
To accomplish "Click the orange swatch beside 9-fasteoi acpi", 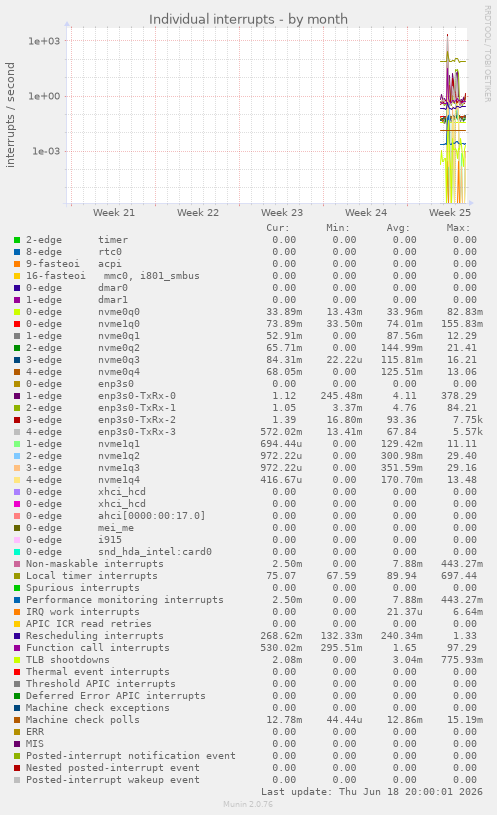I will coord(17,264).
